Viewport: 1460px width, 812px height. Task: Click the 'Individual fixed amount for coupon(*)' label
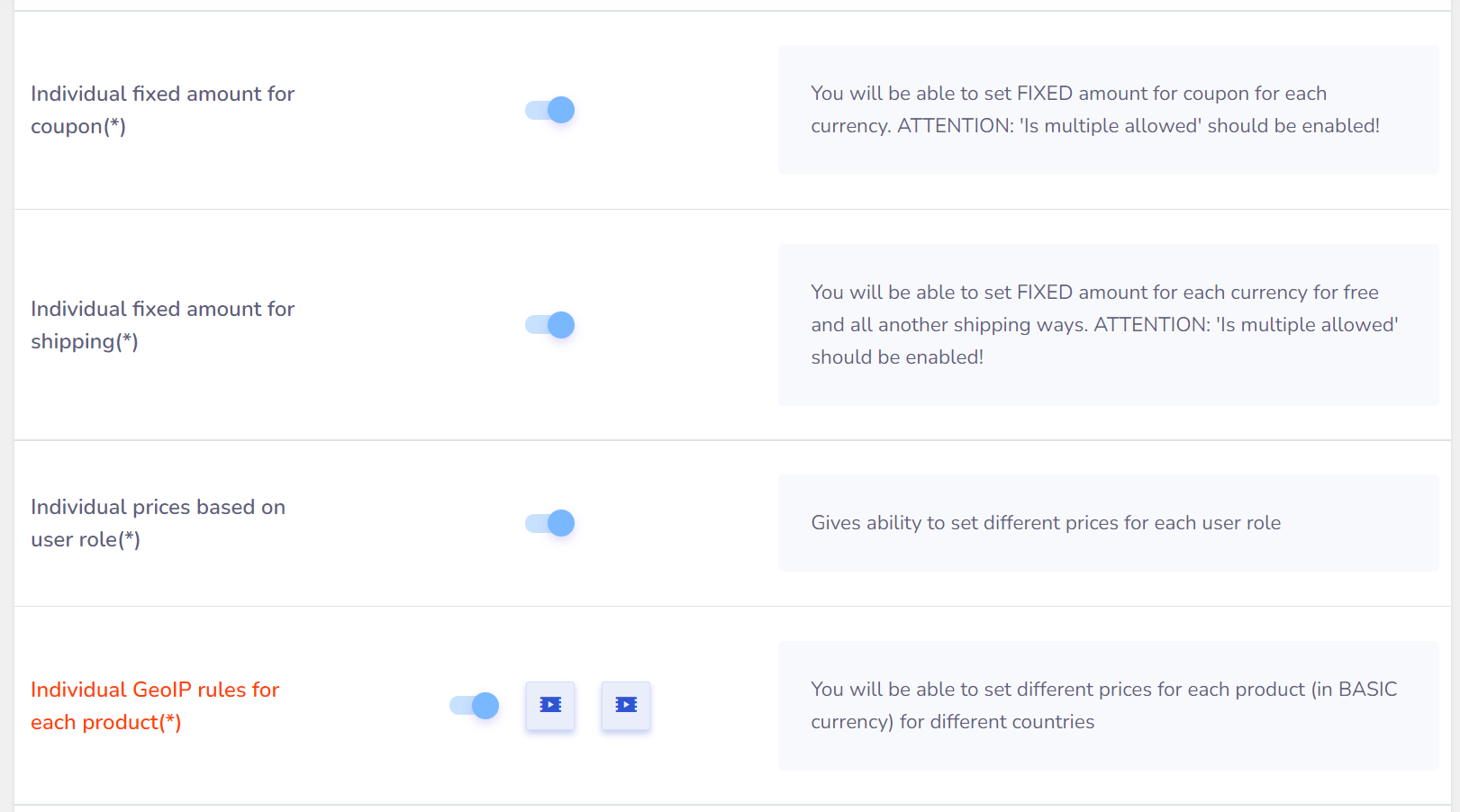162,110
